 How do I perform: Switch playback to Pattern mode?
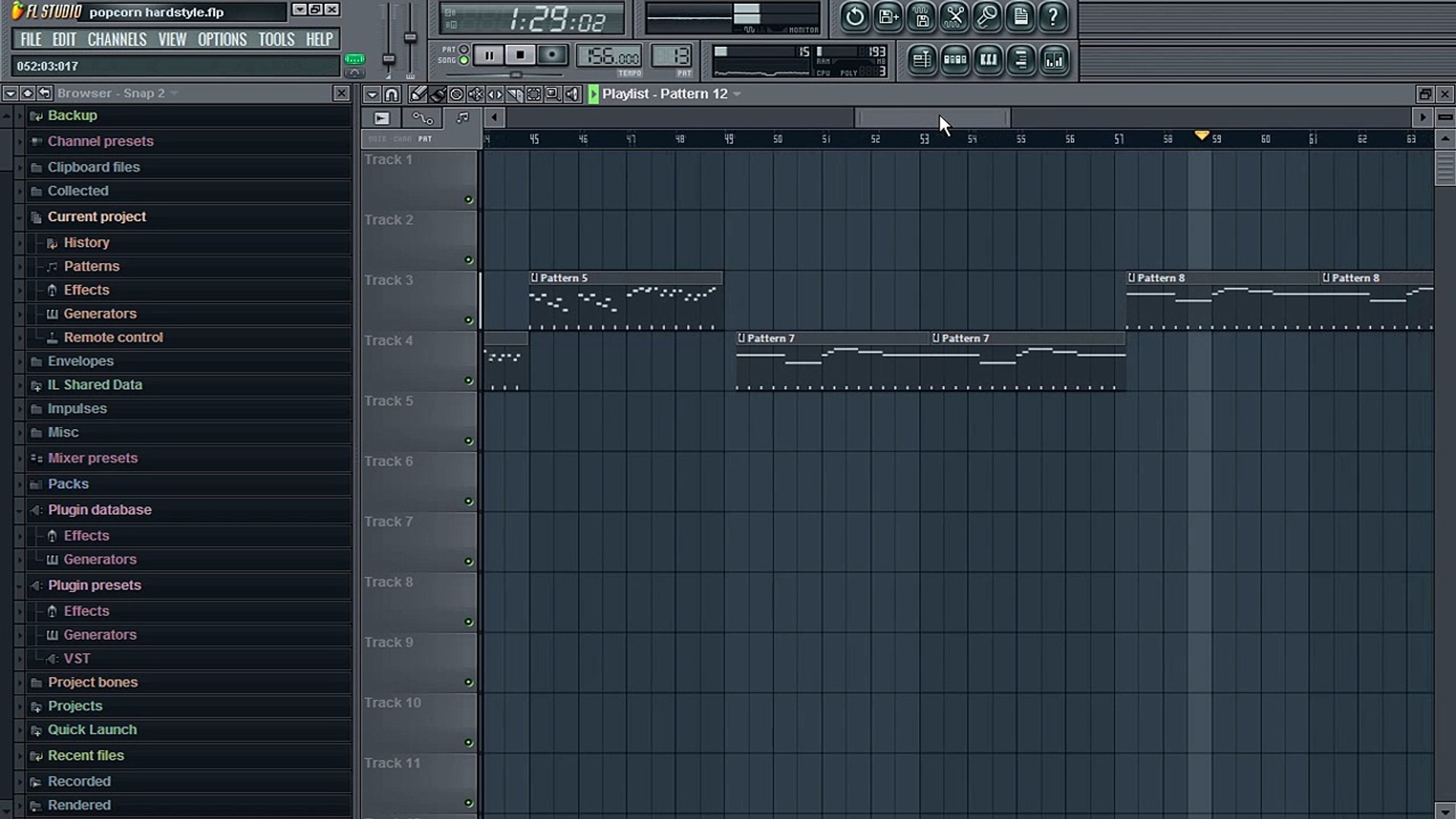tap(463, 49)
